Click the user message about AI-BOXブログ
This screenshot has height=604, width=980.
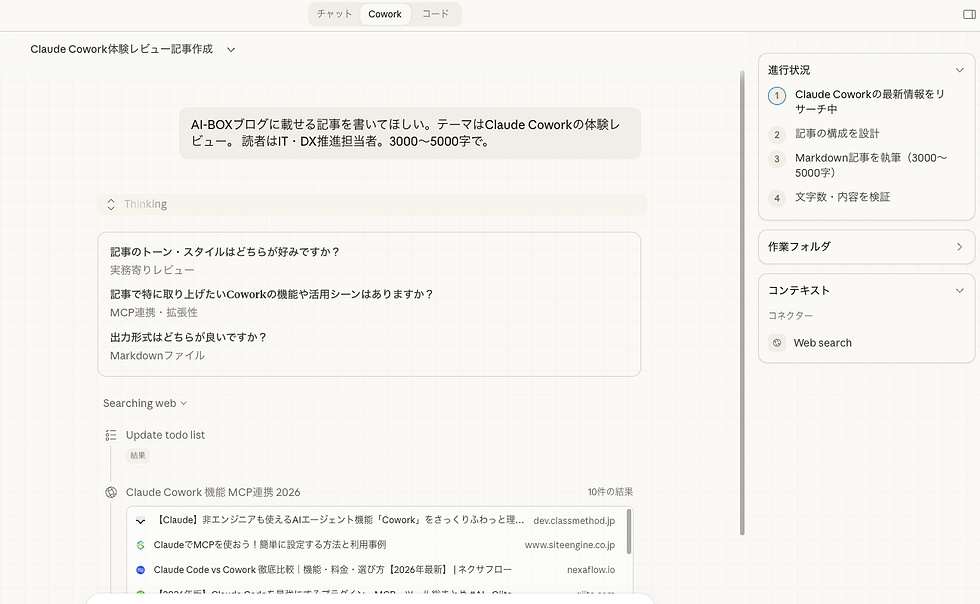point(410,133)
